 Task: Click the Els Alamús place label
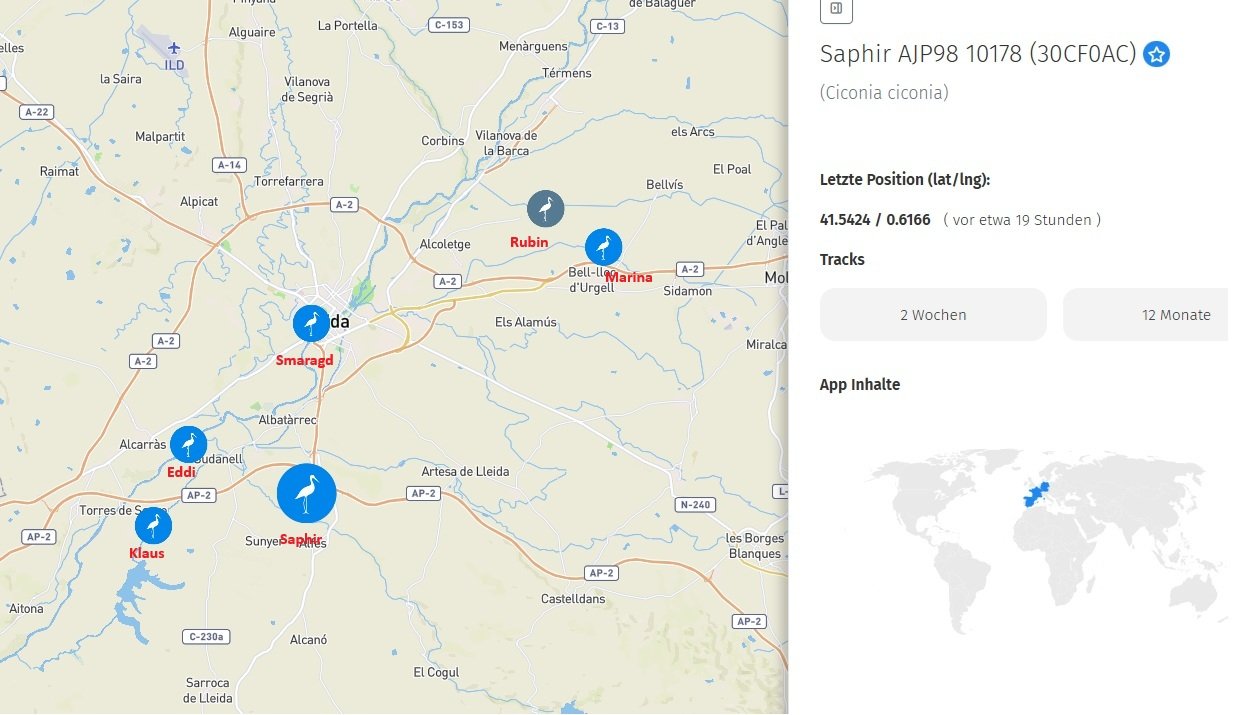tap(526, 322)
